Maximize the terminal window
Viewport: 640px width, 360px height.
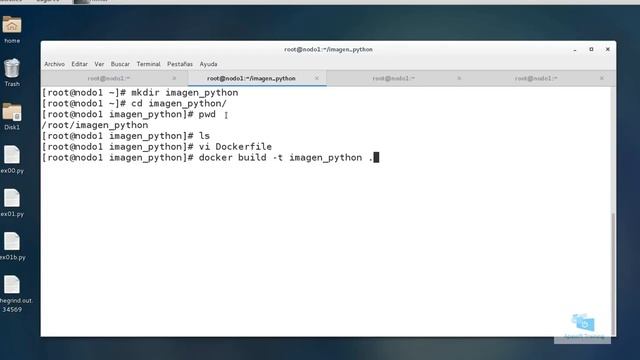(x=591, y=49)
